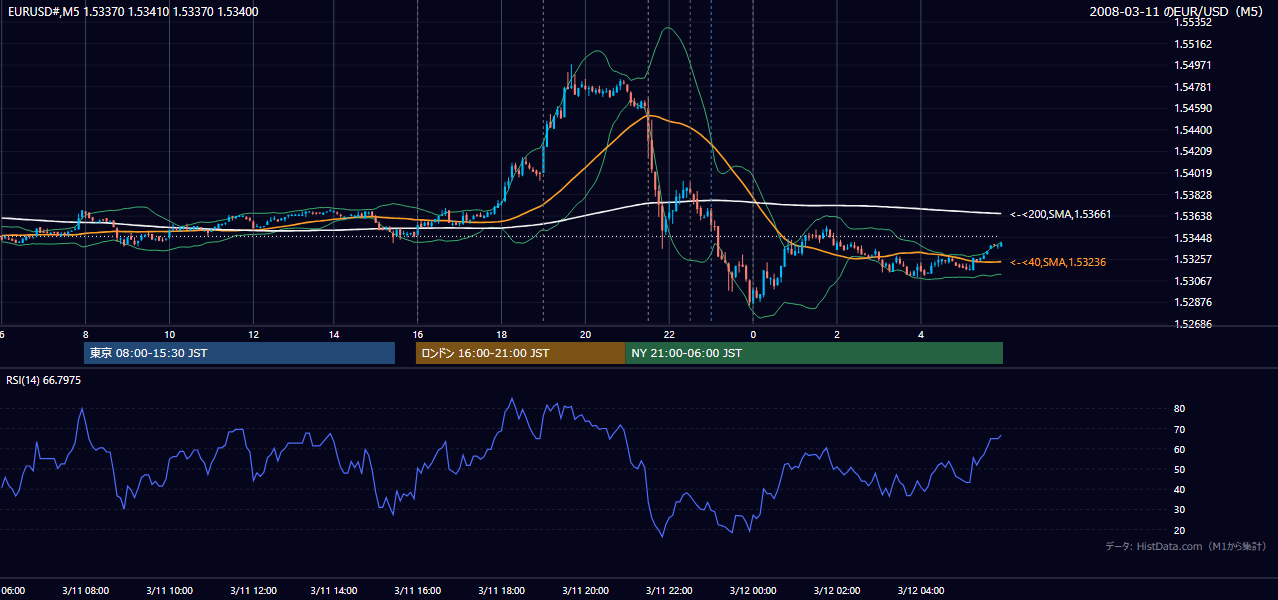Click the hour label 22 under the price chart

click(669, 335)
